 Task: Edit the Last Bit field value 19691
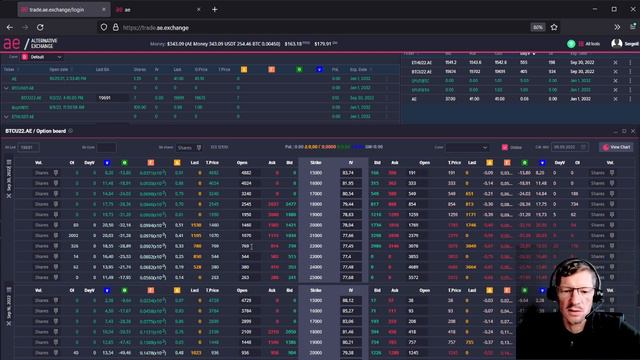(113, 98)
